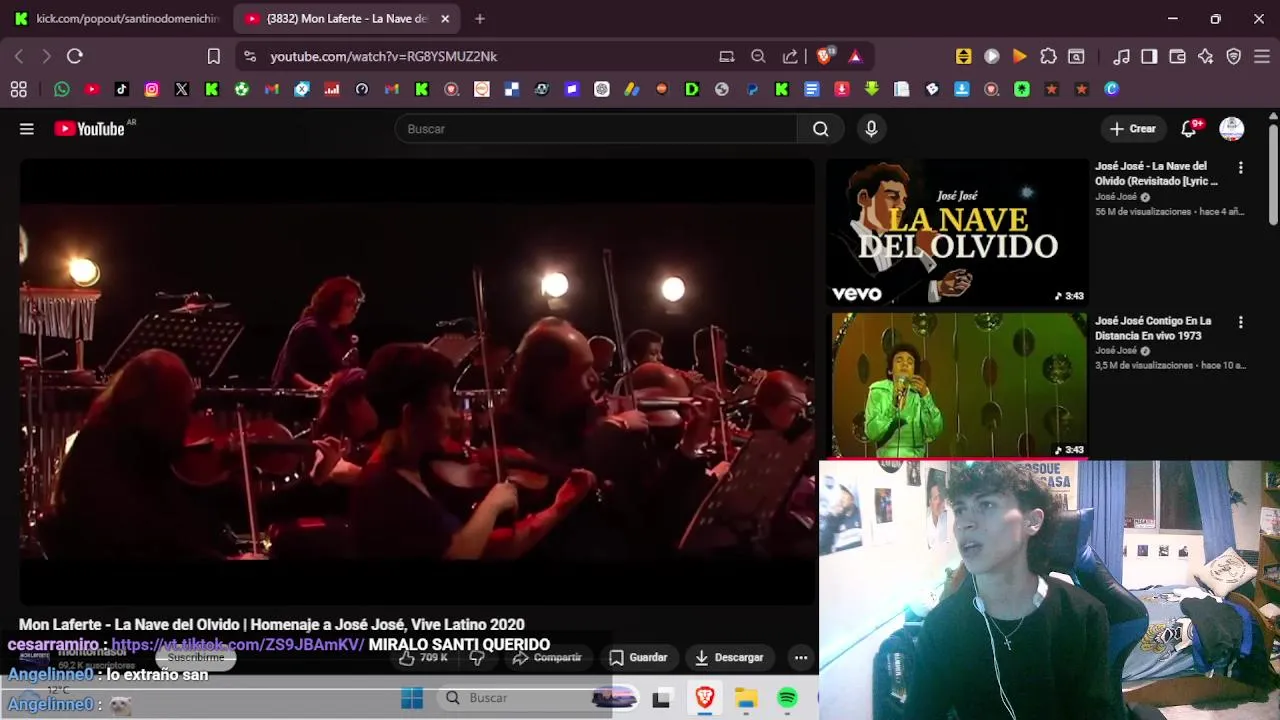Viewport: 1280px width, 720px height.
Task: Open the first Gmail bookmark
Action: pos(272,89)
